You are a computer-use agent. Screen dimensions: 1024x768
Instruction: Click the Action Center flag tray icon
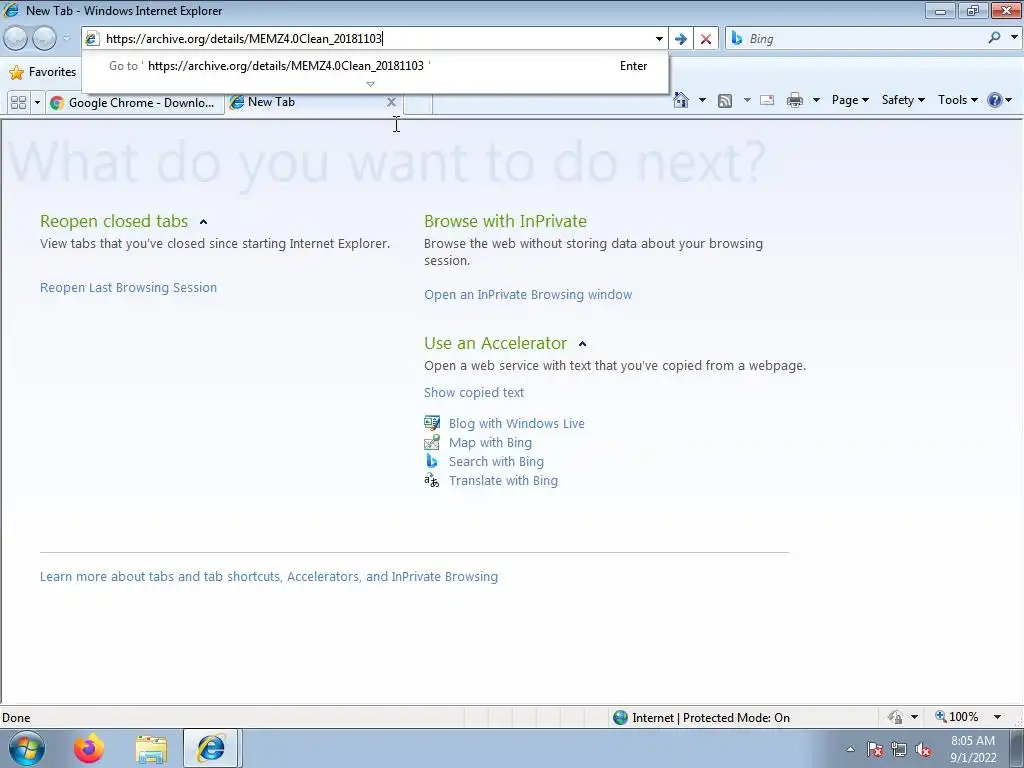pyautogui.click(x=874, y=749)
